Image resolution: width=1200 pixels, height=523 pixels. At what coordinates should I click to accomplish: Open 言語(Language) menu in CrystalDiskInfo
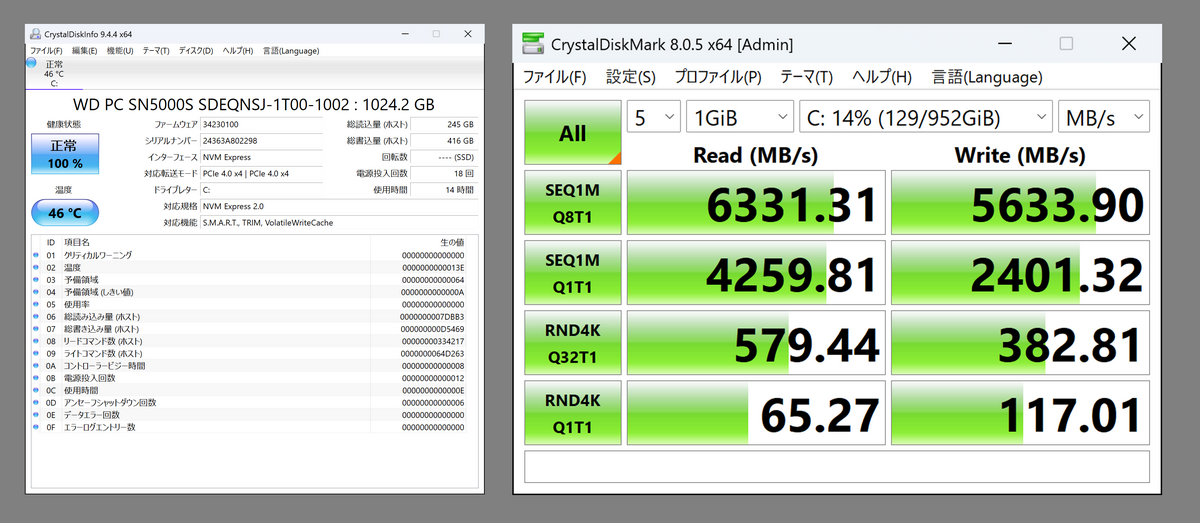click(x=291, y=51)
